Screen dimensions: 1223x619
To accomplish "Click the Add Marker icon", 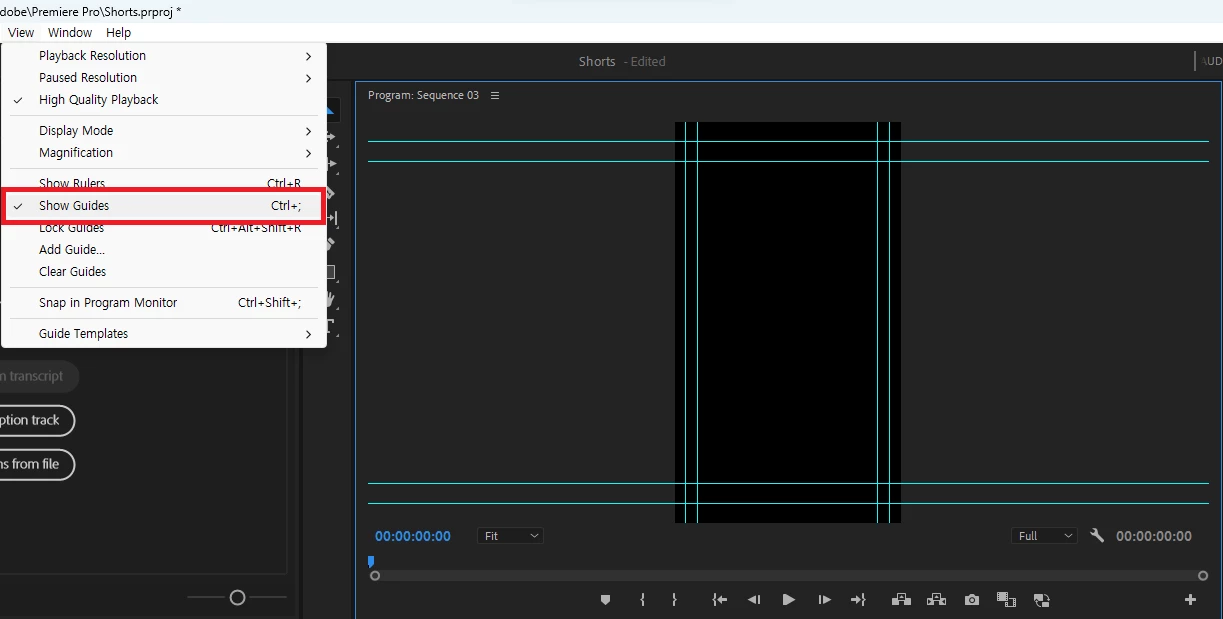I will pyautogui.click(x=605, y=600).
